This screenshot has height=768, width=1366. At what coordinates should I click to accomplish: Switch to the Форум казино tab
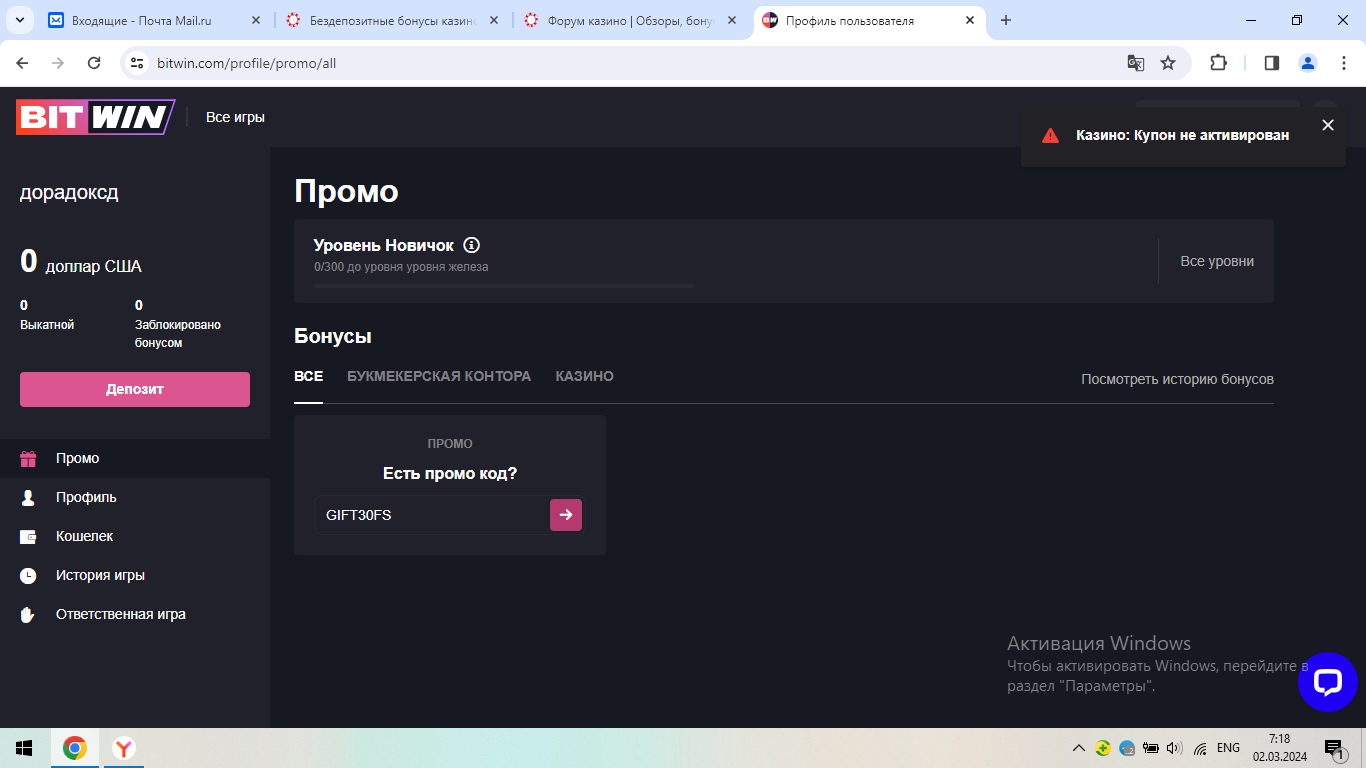click(x=630, y=20)
